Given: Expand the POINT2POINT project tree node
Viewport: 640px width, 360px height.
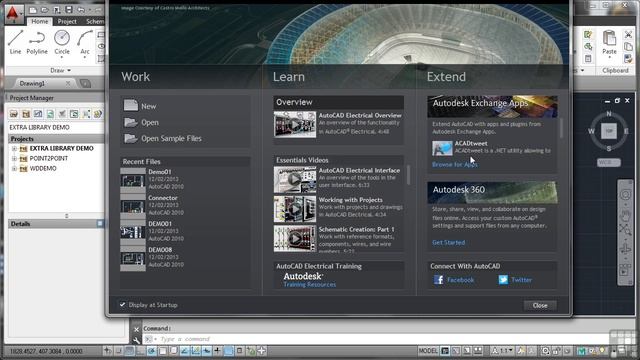Looking at the screenshot, I should pos(14,158).
